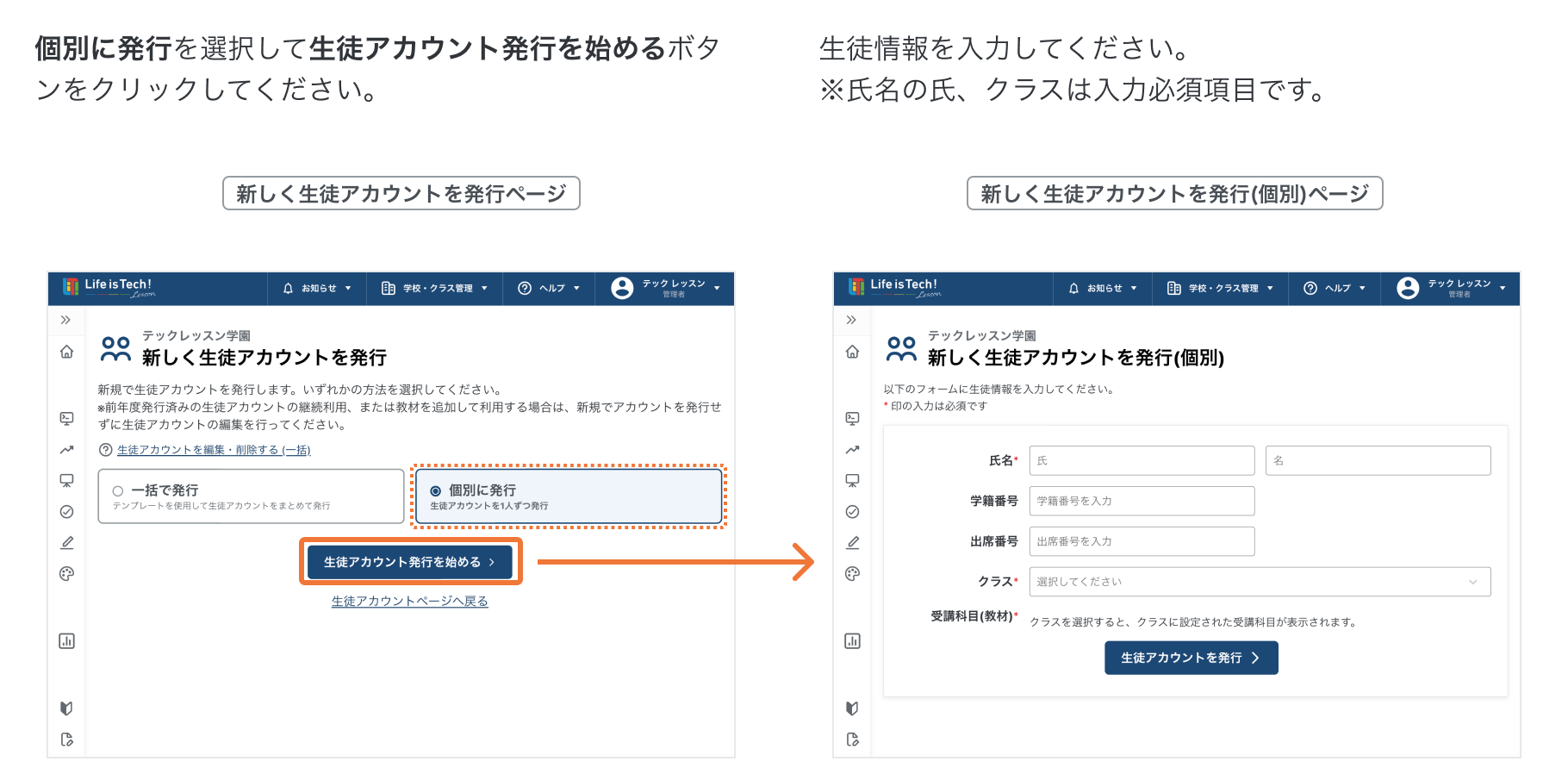The width and height of the screenshot is (1568, 774).
Task: Open the クラス dropdown showing 選択してください
Action: (x=1259, y=582)
